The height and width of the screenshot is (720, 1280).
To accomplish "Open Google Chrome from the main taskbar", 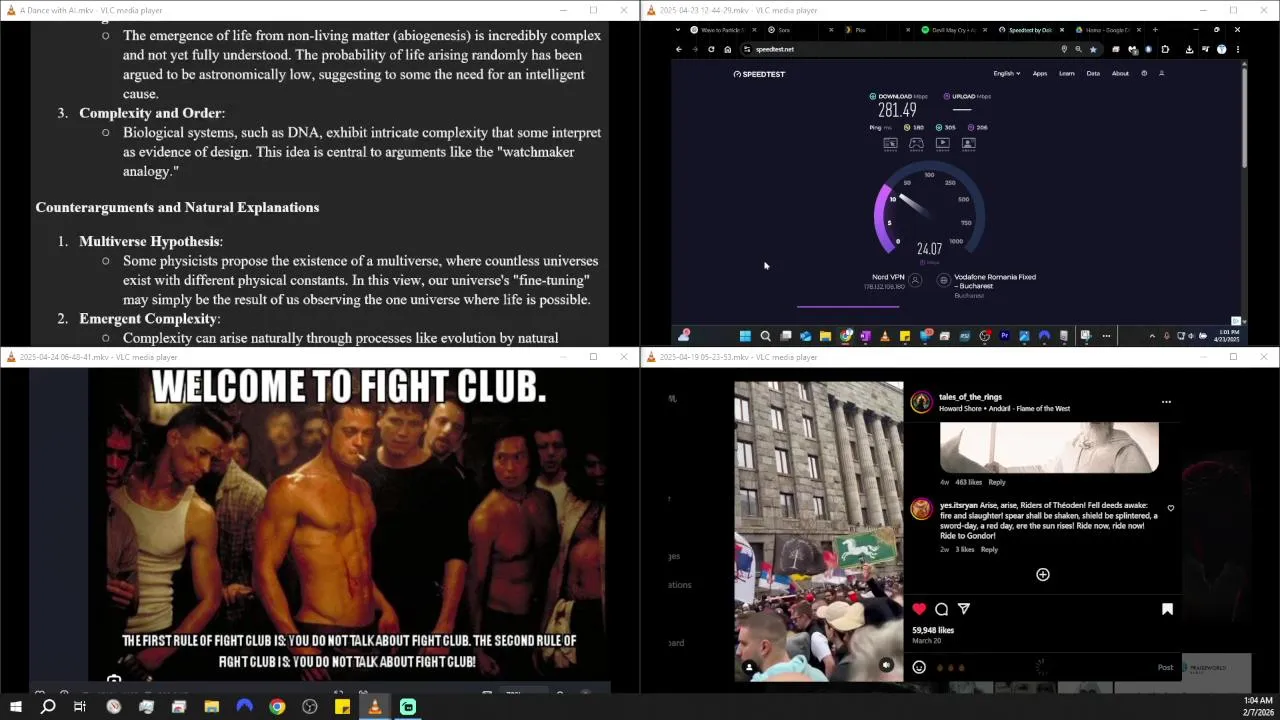I will tap(277, 707).
